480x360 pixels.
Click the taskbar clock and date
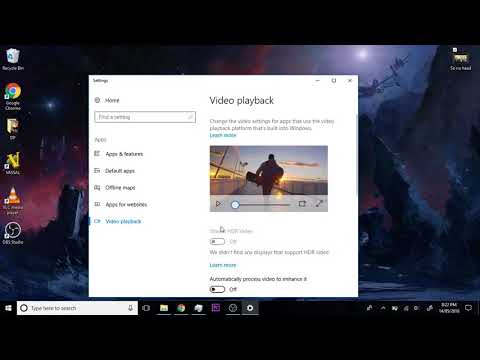(449, 308)
